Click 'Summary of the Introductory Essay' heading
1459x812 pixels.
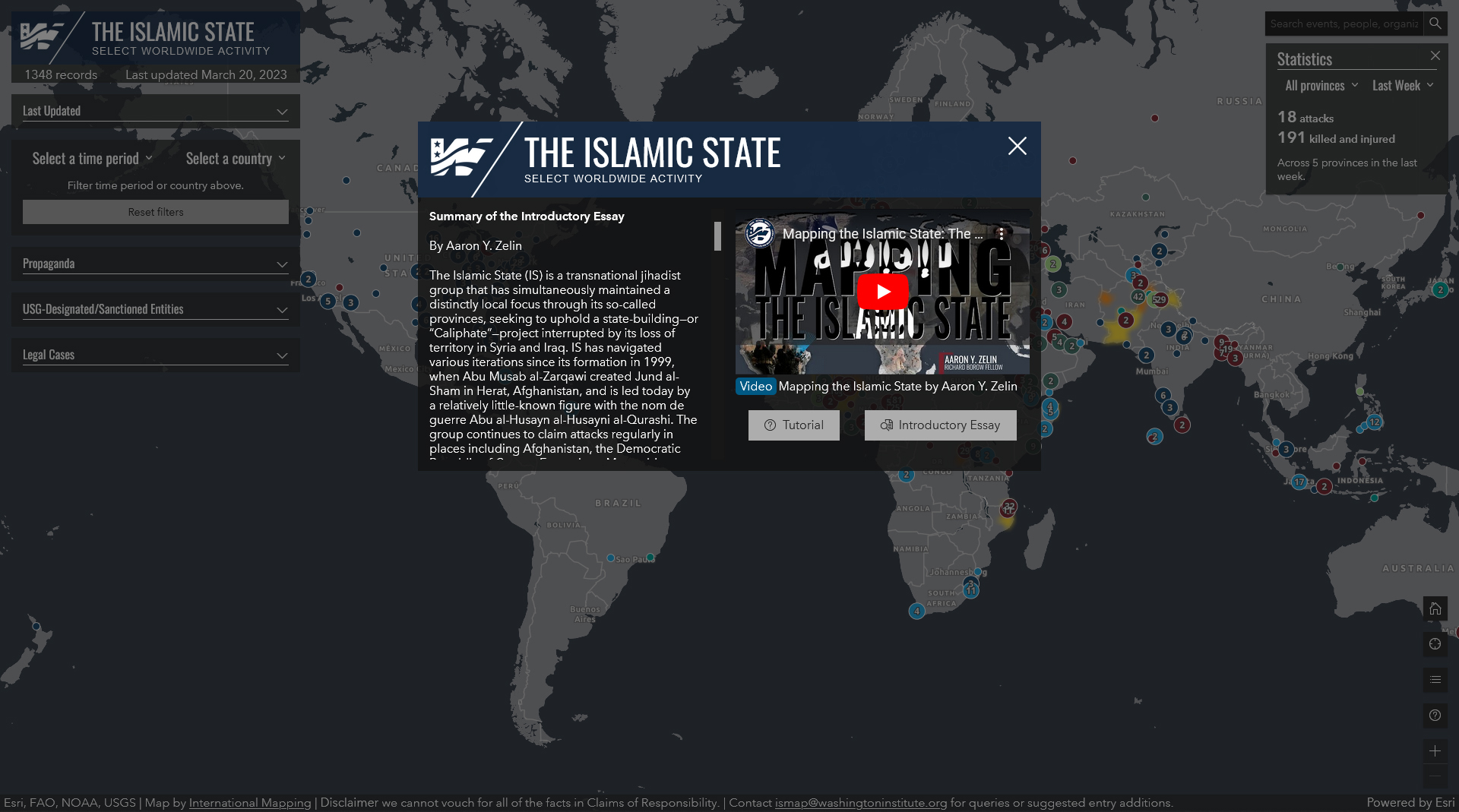tap(527, 216)
